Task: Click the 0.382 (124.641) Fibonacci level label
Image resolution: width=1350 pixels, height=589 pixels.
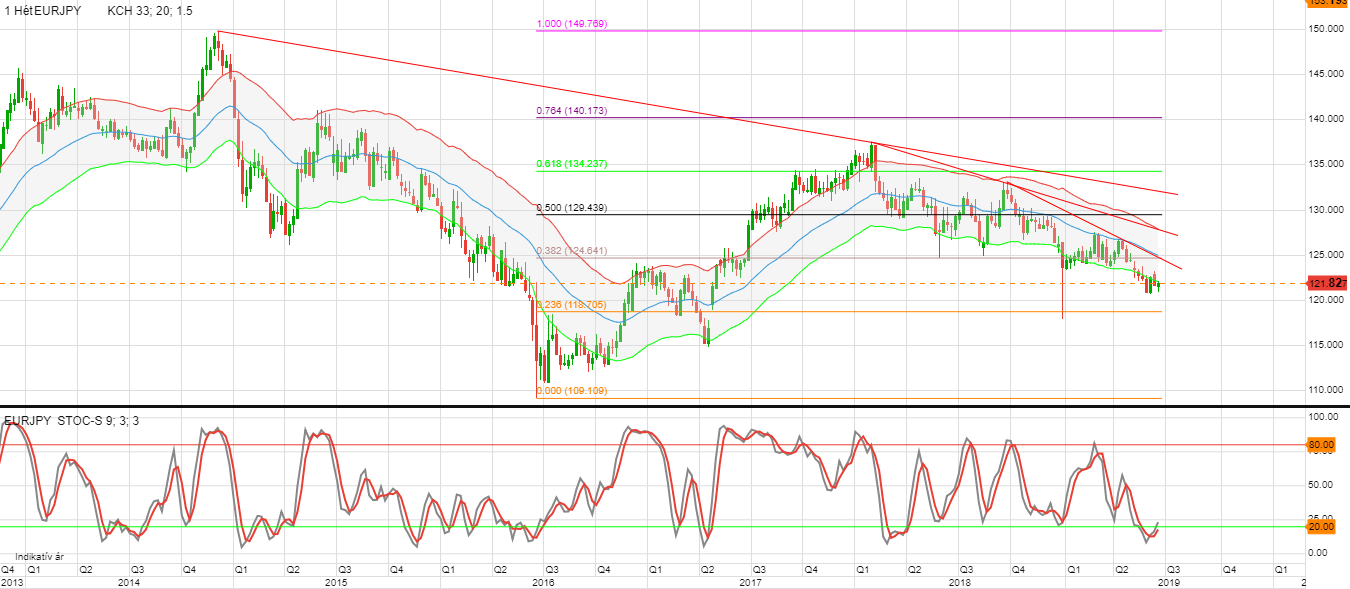Action: 572,251
